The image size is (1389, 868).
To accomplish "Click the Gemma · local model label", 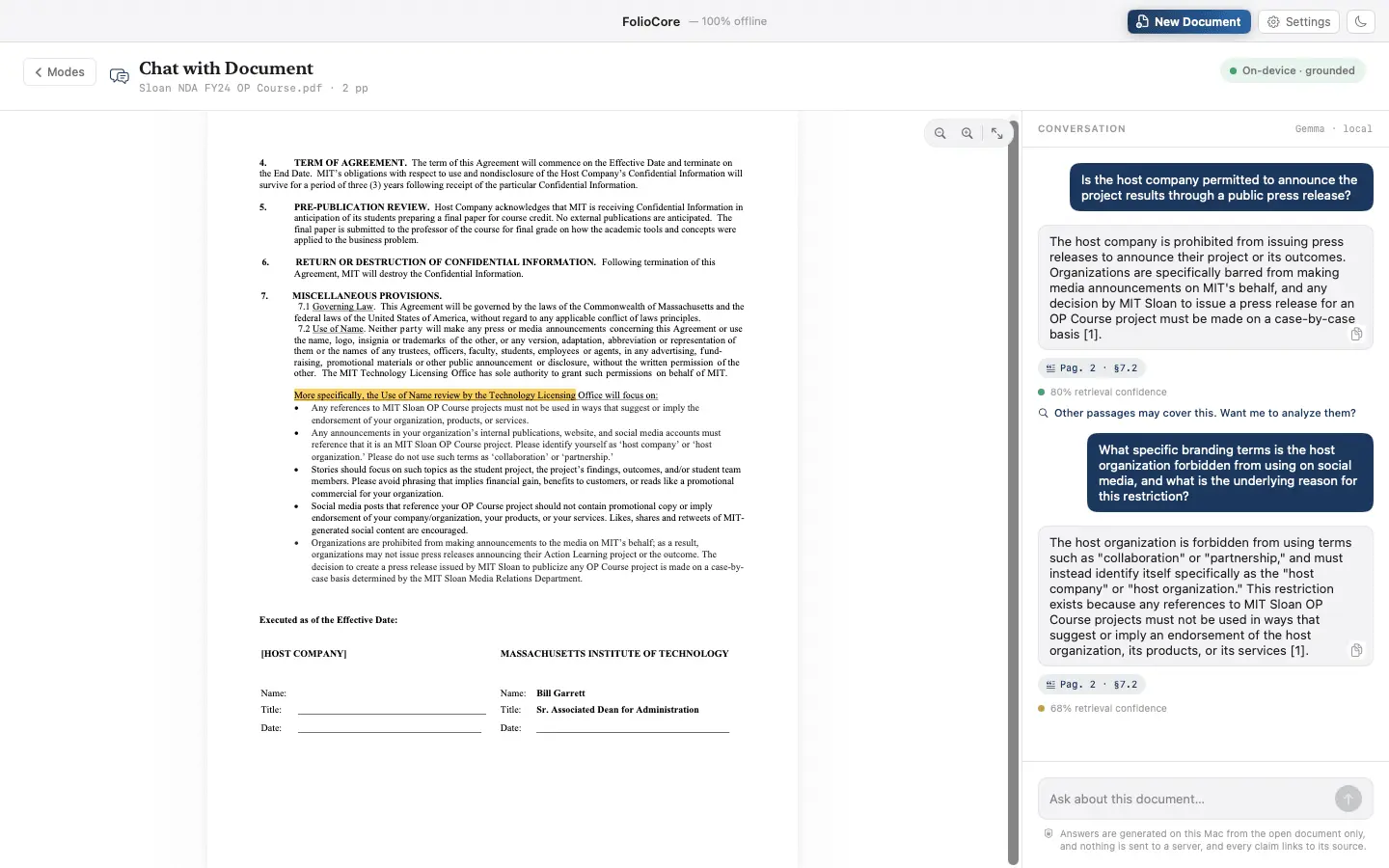I will (x=1333, y=129).
